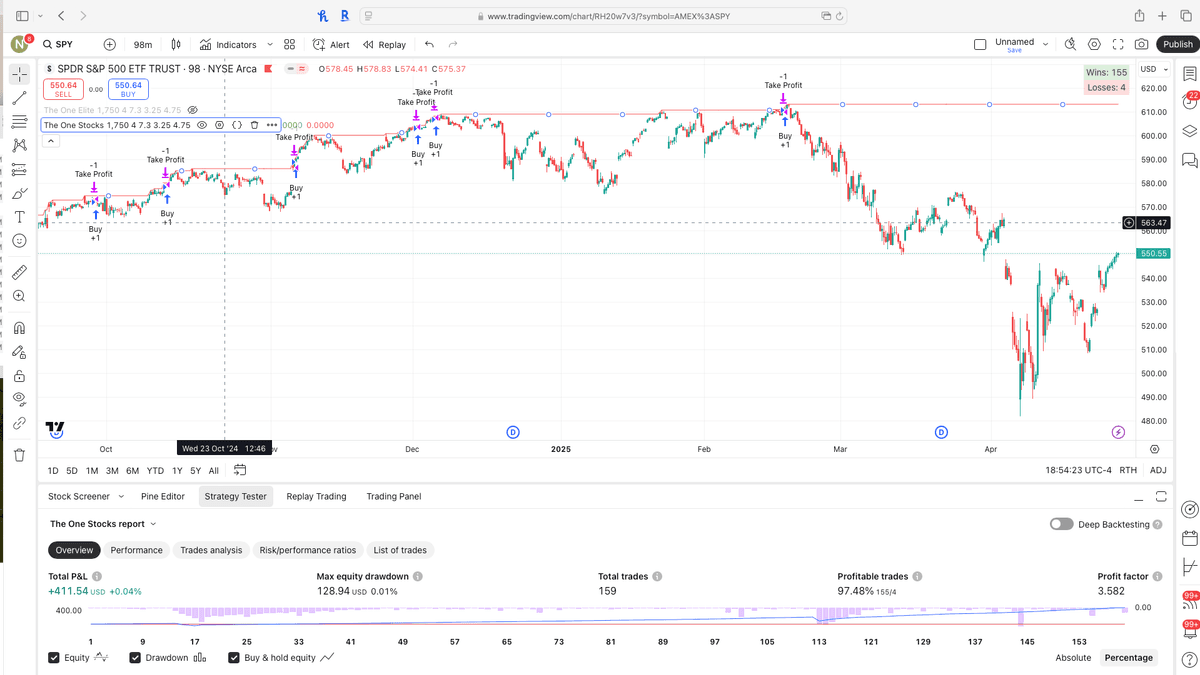Select the ruler measure tool
Screen dimensions: 1200x675
19,272
